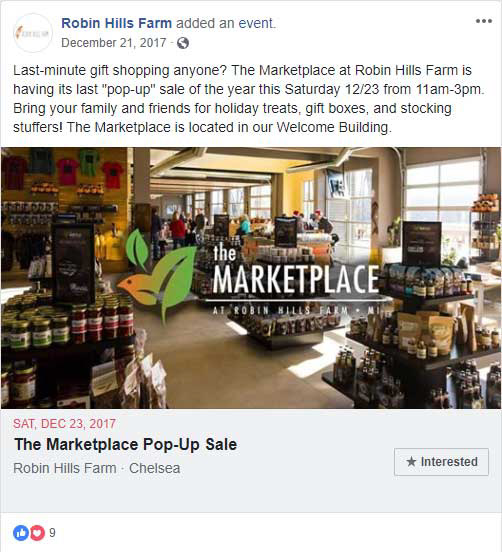Click the jars display in the event photo

pyautogui.click(x=68, y=322)
